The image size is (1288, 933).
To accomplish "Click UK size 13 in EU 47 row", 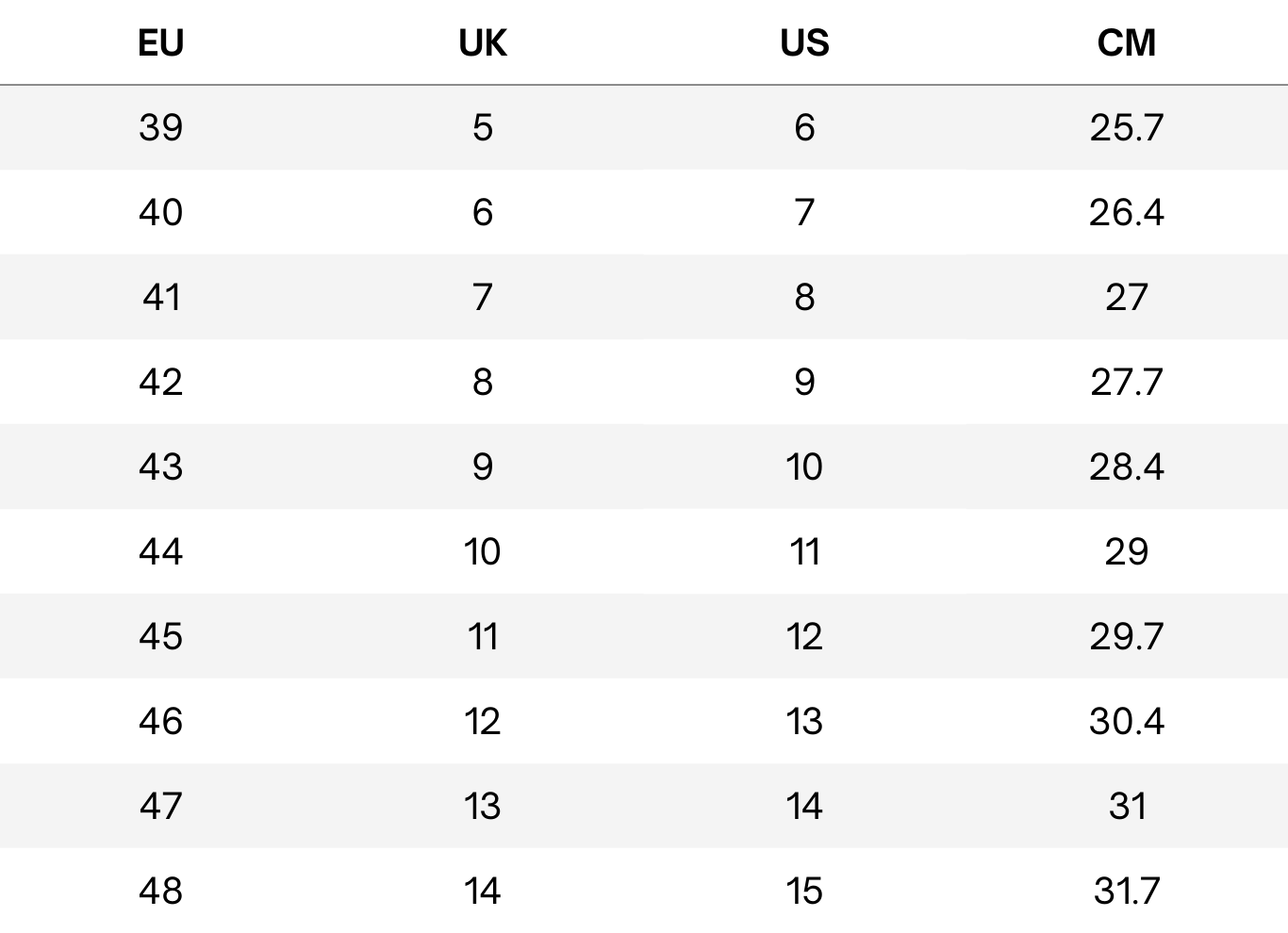I will coord(483,807).
